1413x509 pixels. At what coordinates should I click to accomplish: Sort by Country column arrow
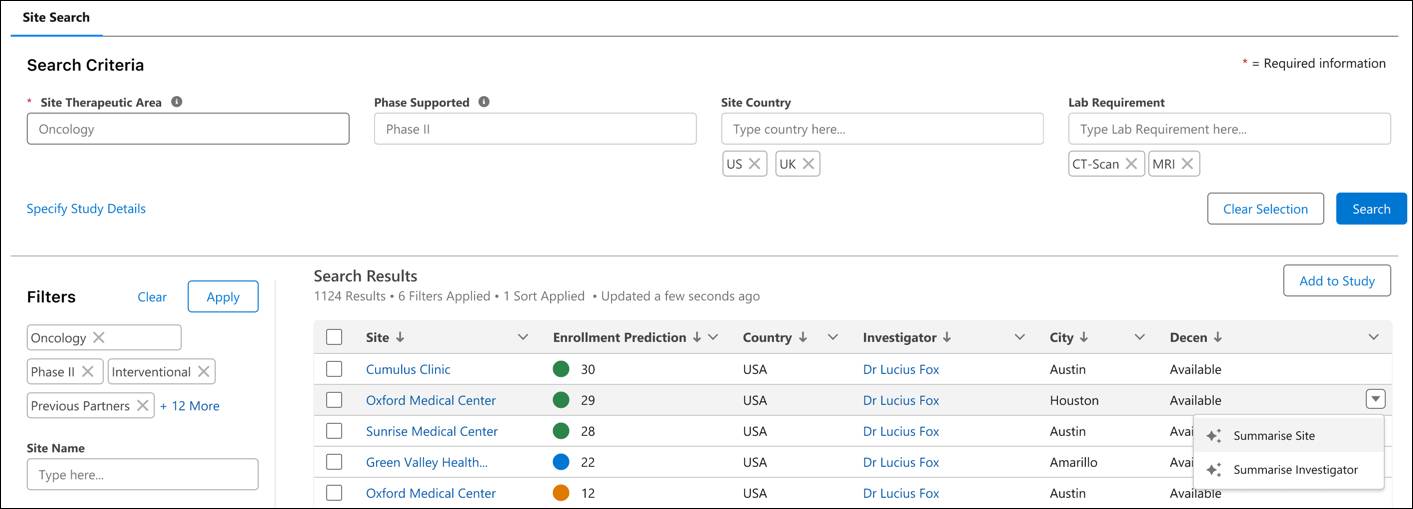coord(802,338)
